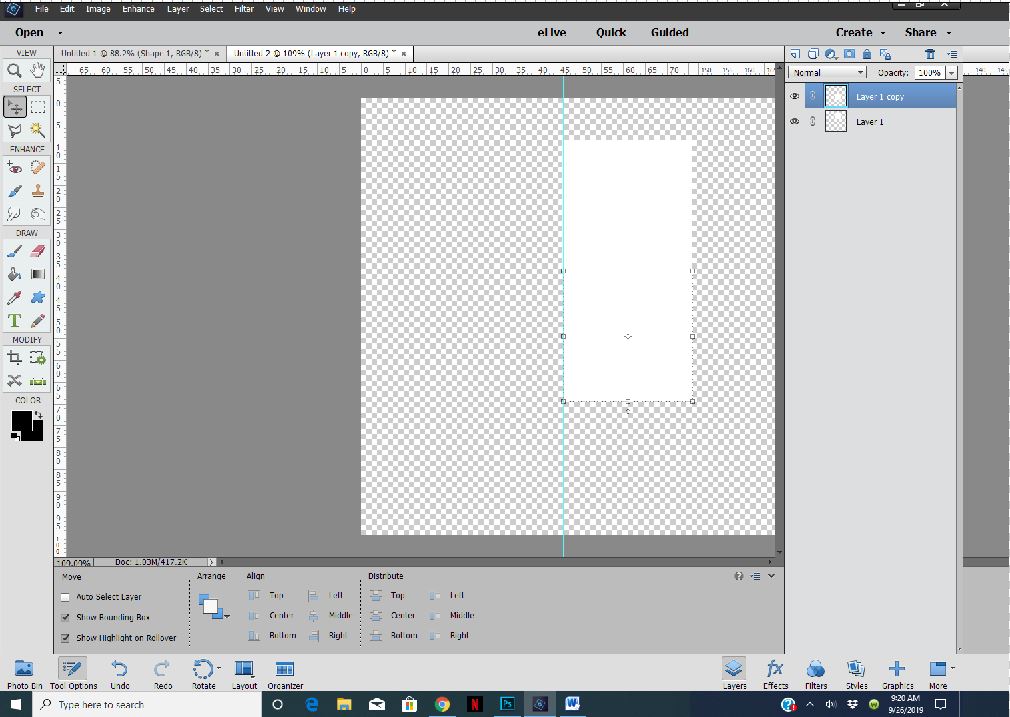Viewport: 1010px width, 717px height.
Task: Select the Red Eye Removal tool
Action: click(x=14, y=167)
